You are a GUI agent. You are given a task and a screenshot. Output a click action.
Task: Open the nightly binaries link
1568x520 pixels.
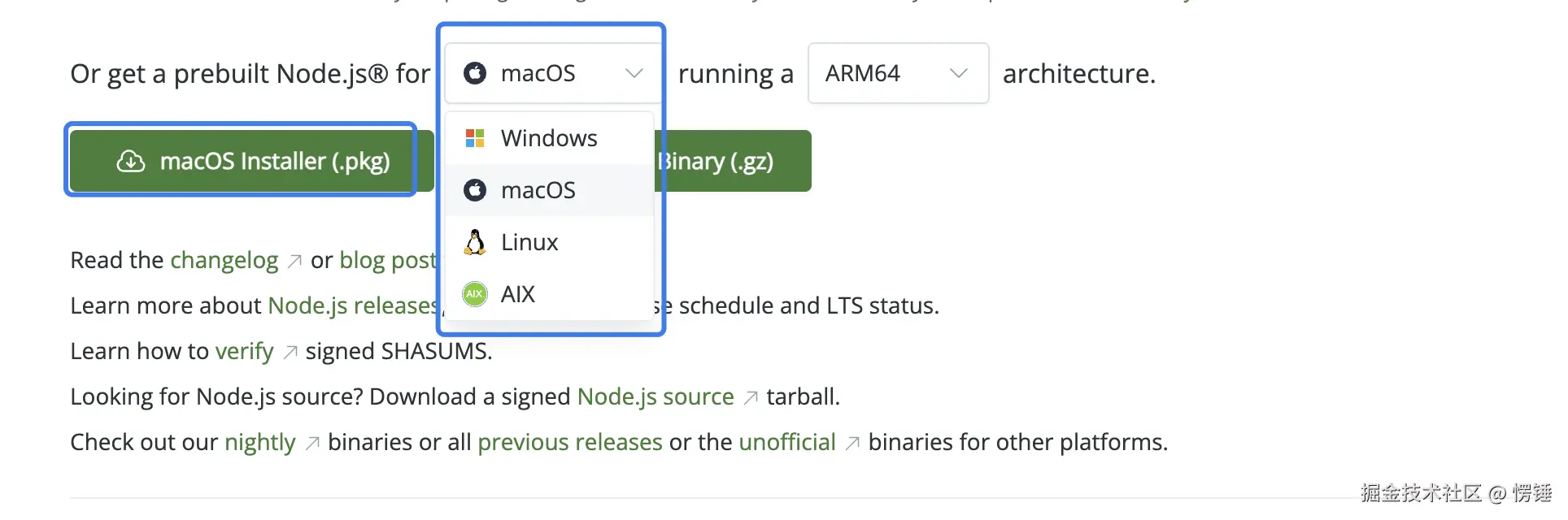(259, 442)
